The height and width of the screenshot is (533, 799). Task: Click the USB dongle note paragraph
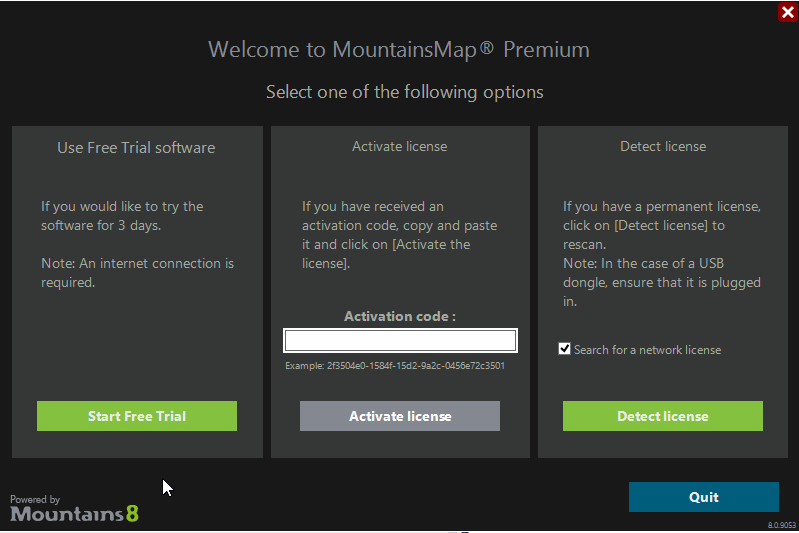[661, 282]
